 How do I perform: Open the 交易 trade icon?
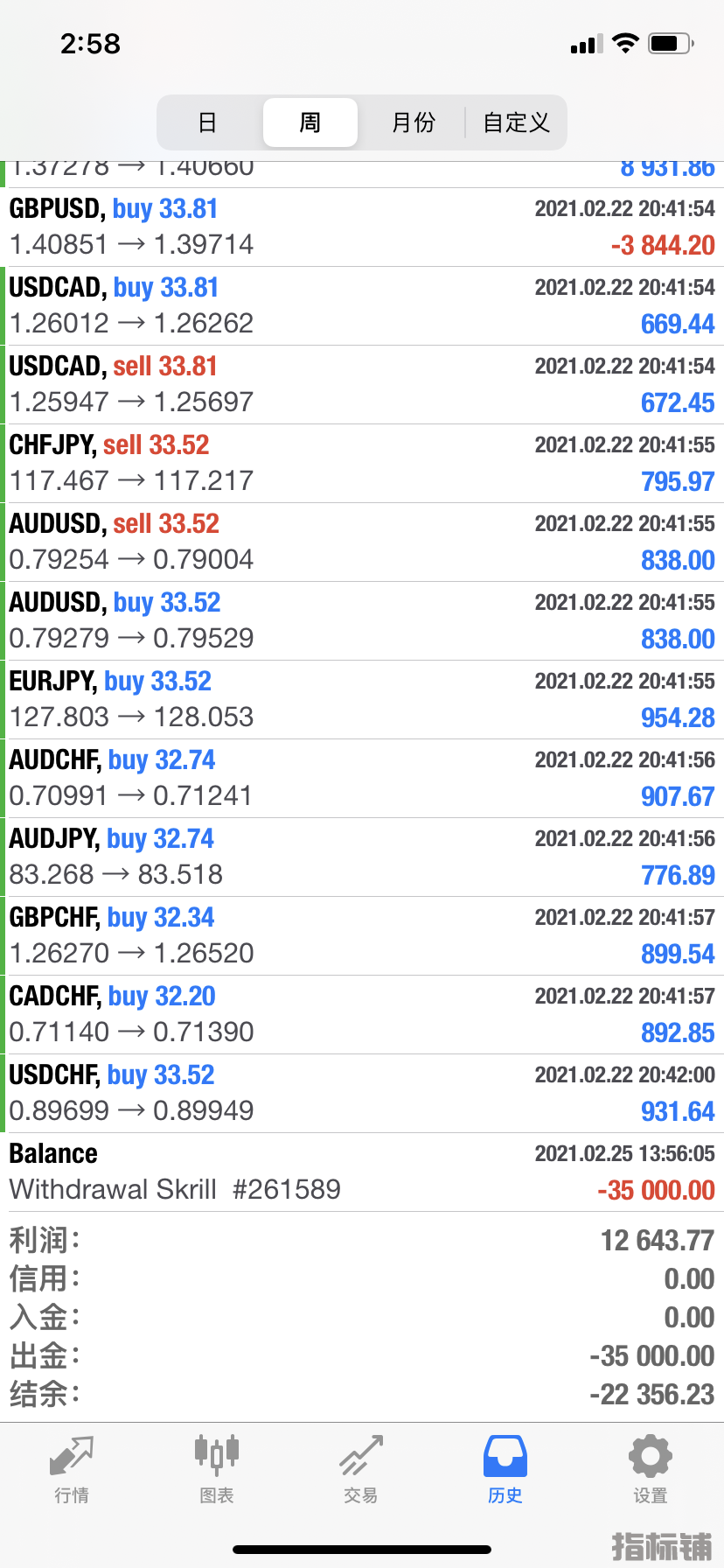361,1456
